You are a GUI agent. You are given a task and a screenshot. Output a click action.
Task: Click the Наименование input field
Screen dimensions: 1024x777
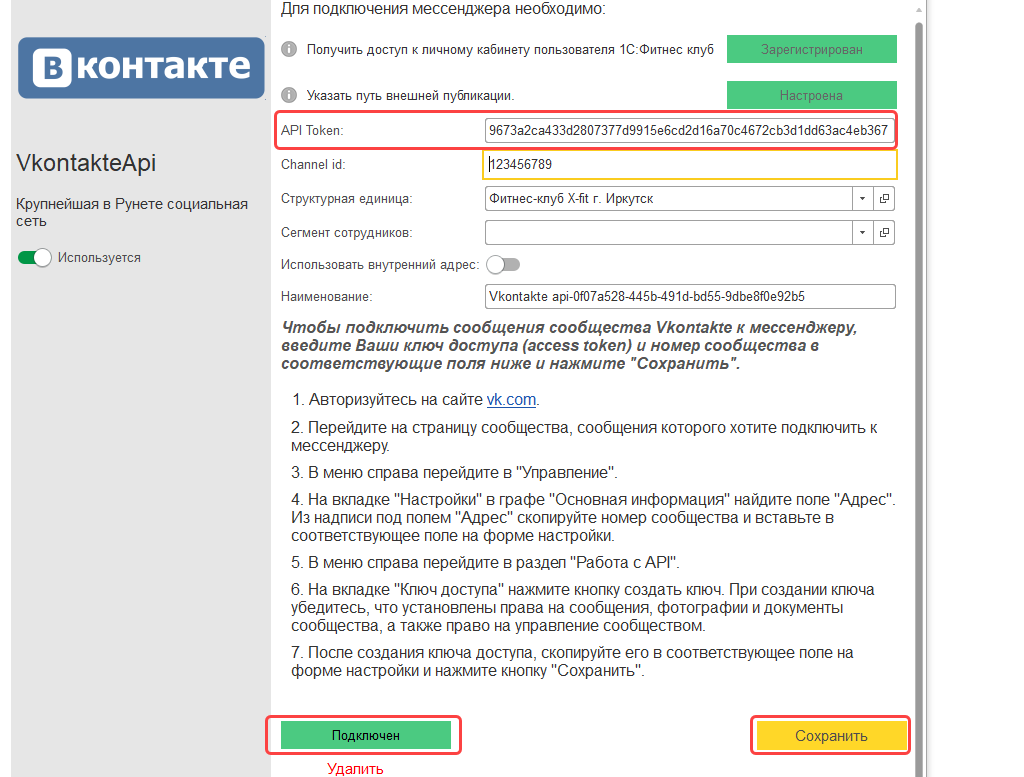coord(690,296)
